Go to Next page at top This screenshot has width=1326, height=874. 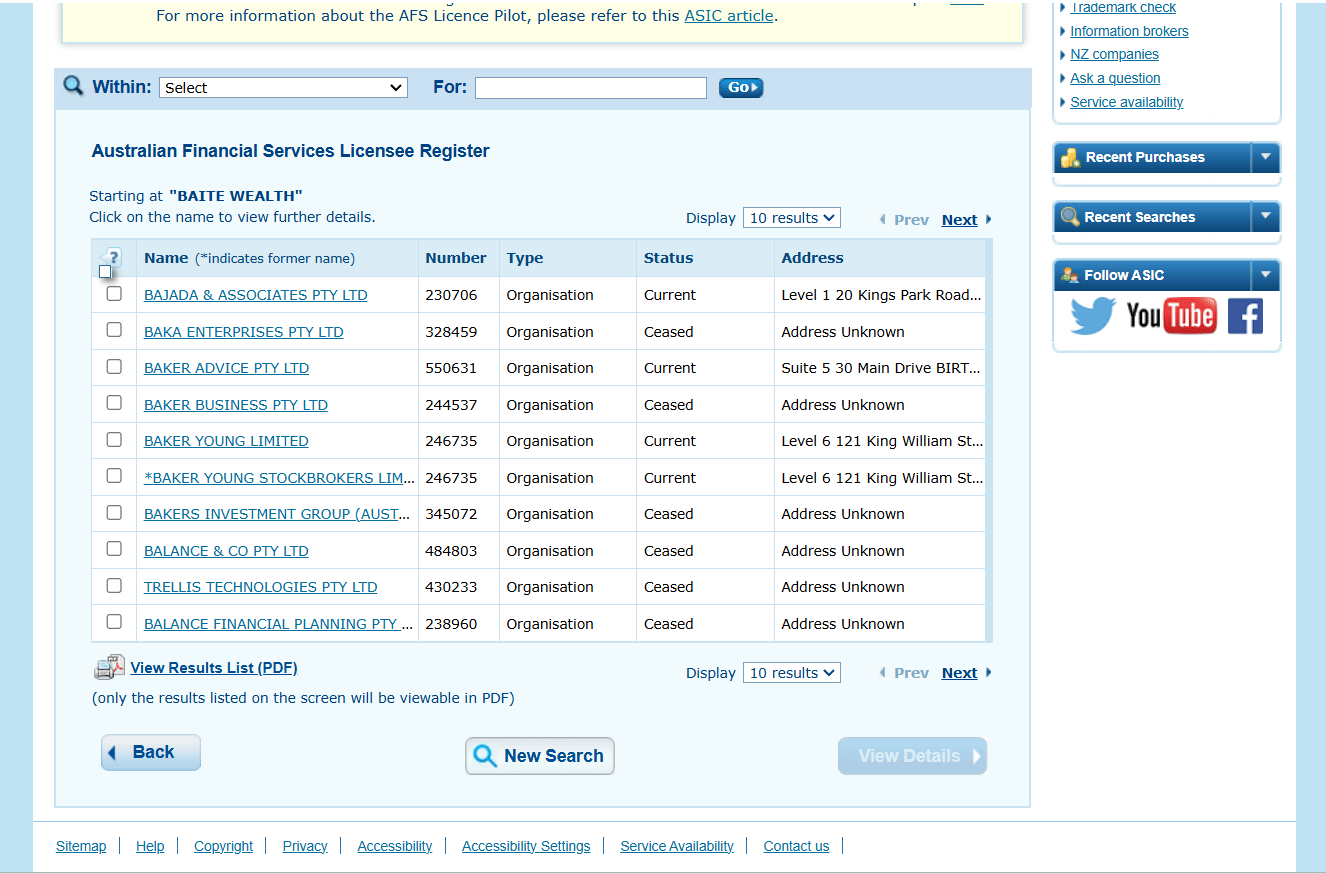959,220
